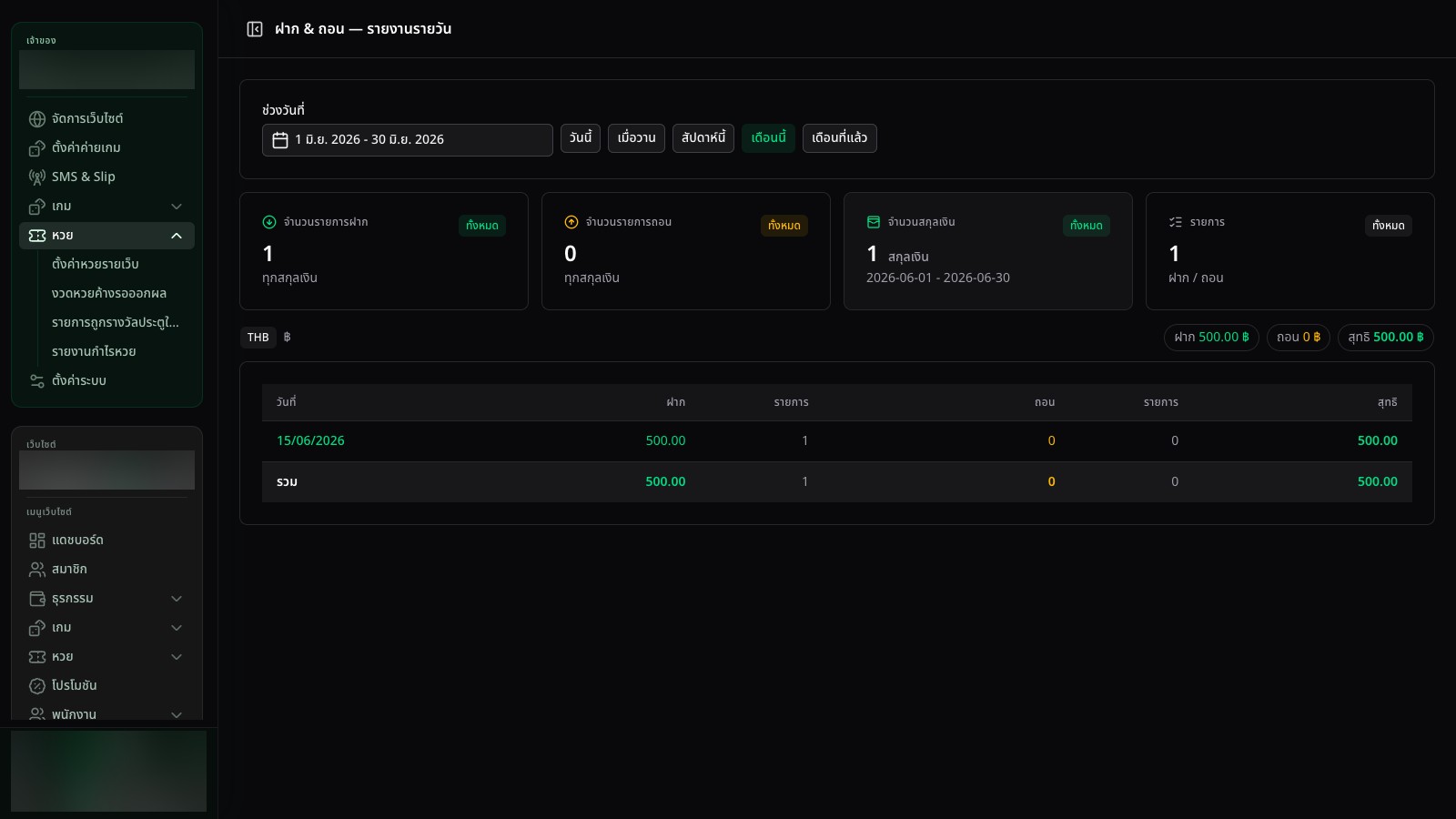
Task: Click the สมาชิก users icon
Action: [37, 570]
